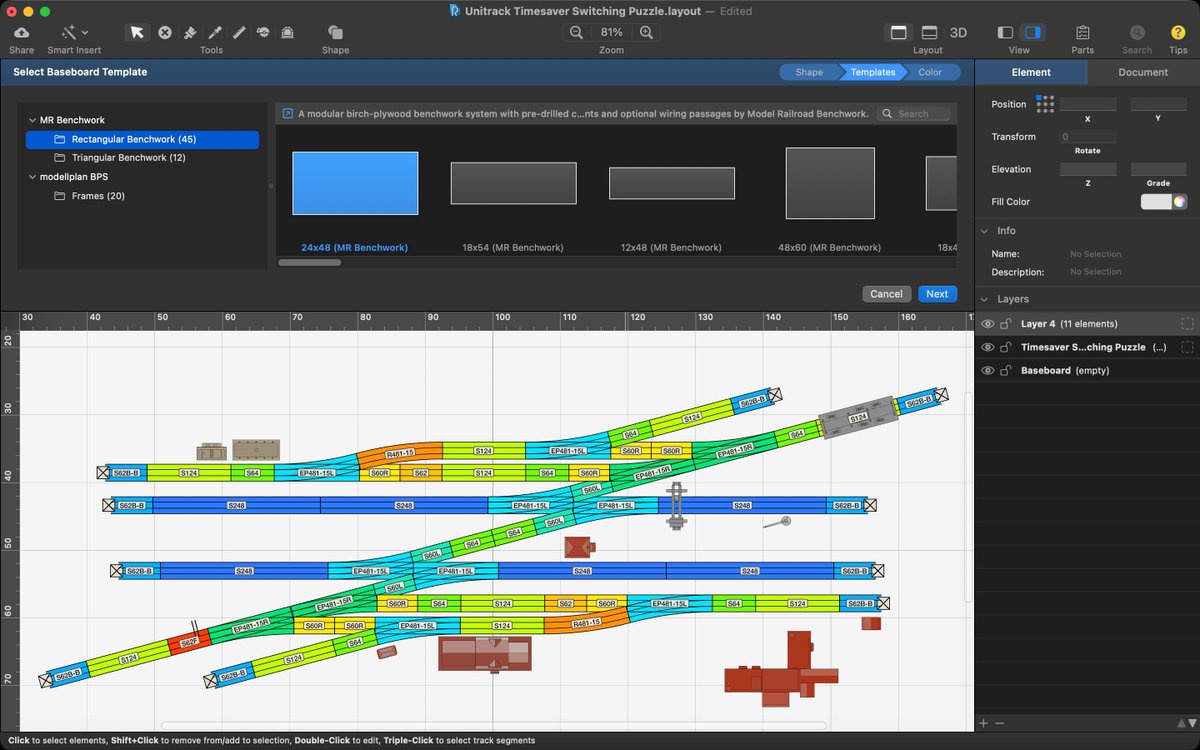The width and height of the screenshot is (1200, 750).
Task: Click the Z elevation field
Action: (1088, 170)
